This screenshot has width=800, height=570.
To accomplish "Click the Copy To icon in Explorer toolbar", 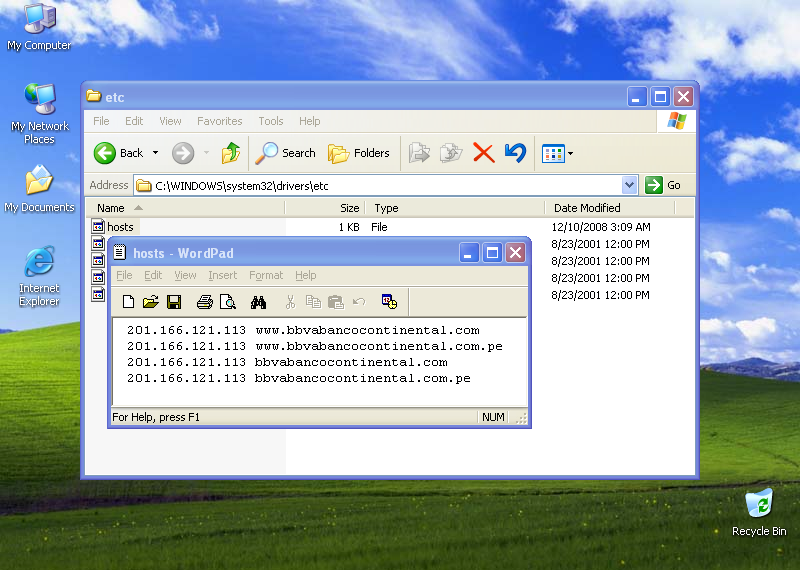I will pyautogui.click(x=451, y=153).
